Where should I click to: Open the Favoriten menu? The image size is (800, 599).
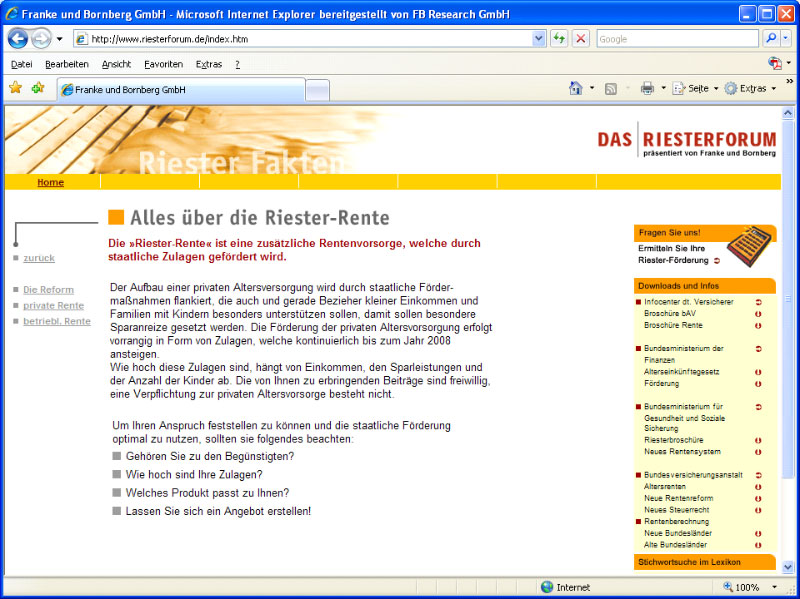click(x=163, y=64)
